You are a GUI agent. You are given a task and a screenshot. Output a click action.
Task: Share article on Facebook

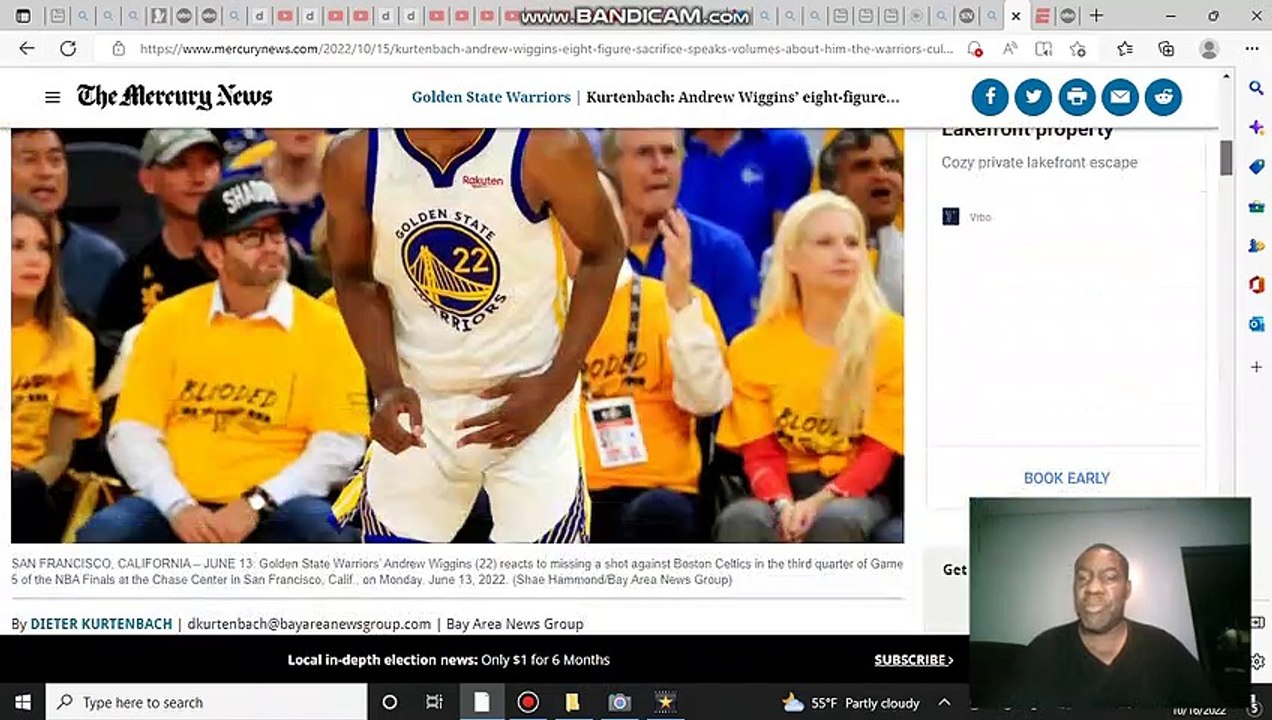point(990,97)
